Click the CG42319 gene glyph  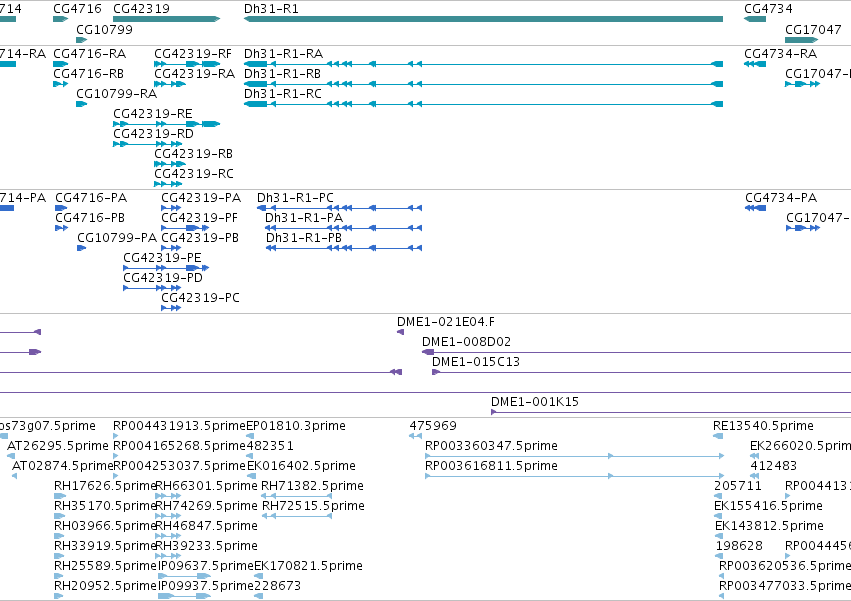[167, 19]
